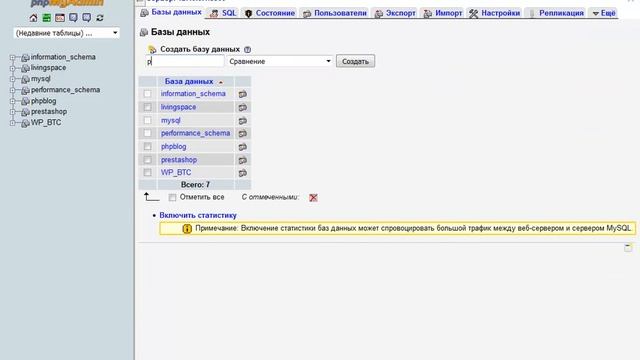
Task: Switch to the Базы данных tab
Action: (x=171, y=13)
